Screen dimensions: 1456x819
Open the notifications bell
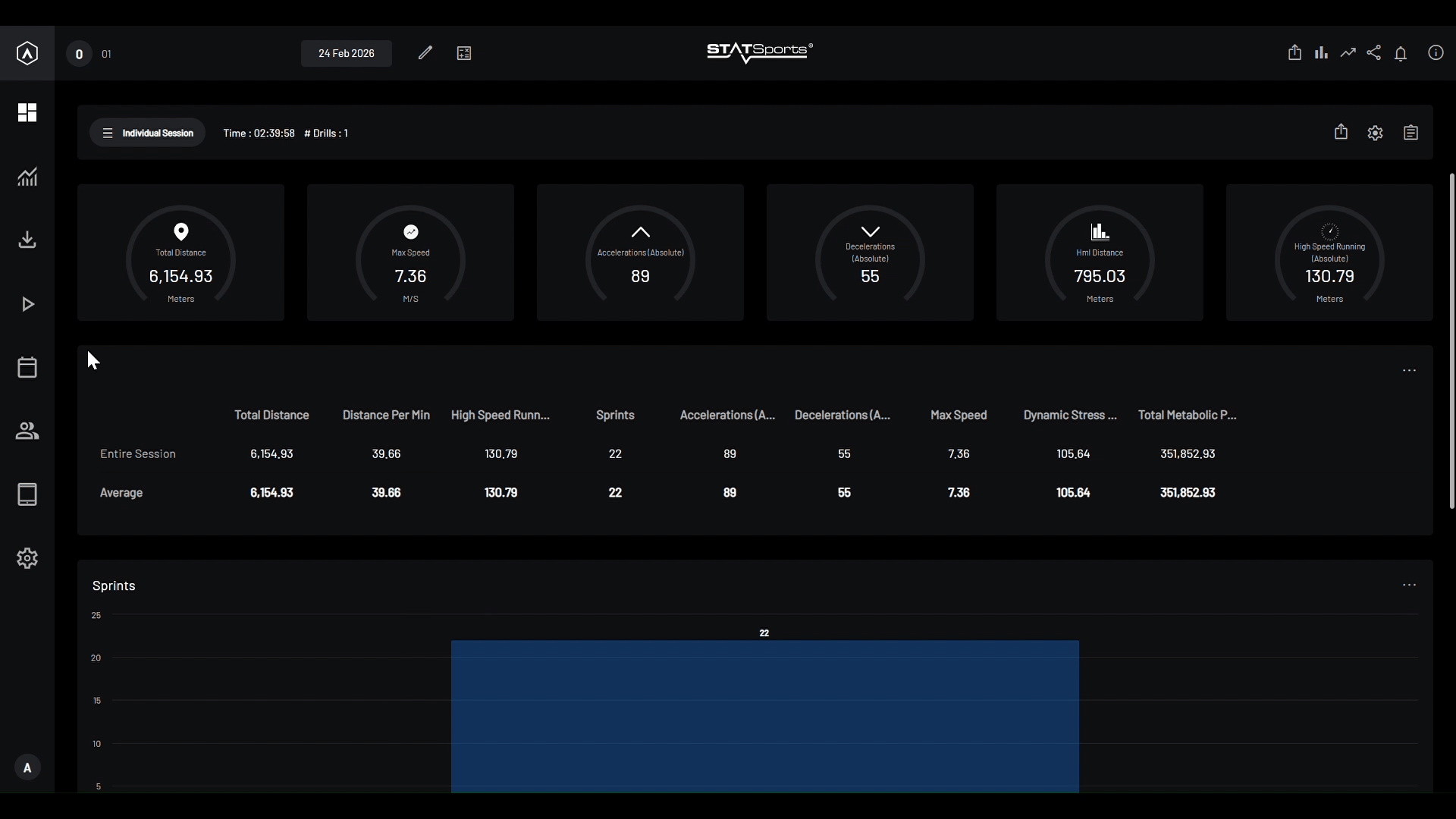(1401, 53)
